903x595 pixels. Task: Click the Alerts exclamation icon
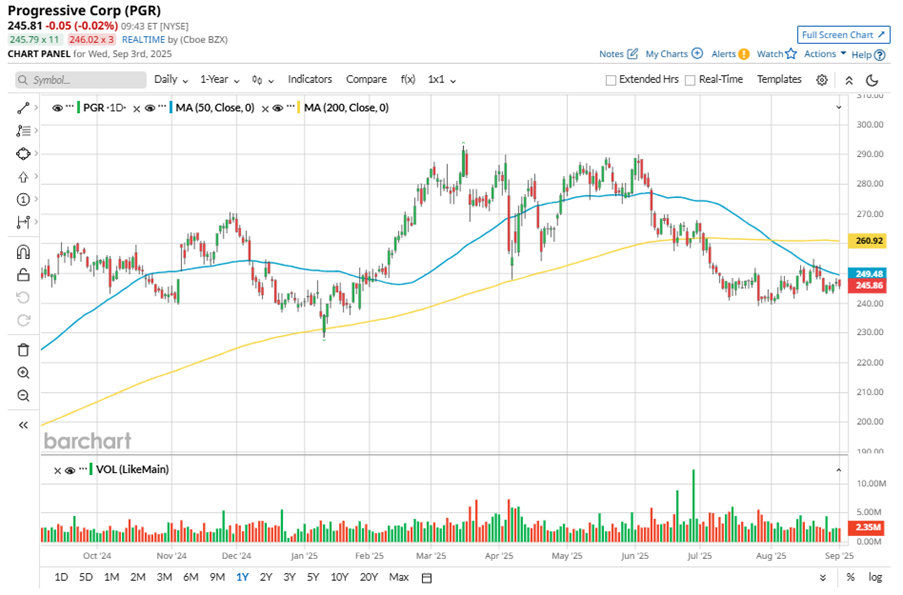(x=744, y=54)
